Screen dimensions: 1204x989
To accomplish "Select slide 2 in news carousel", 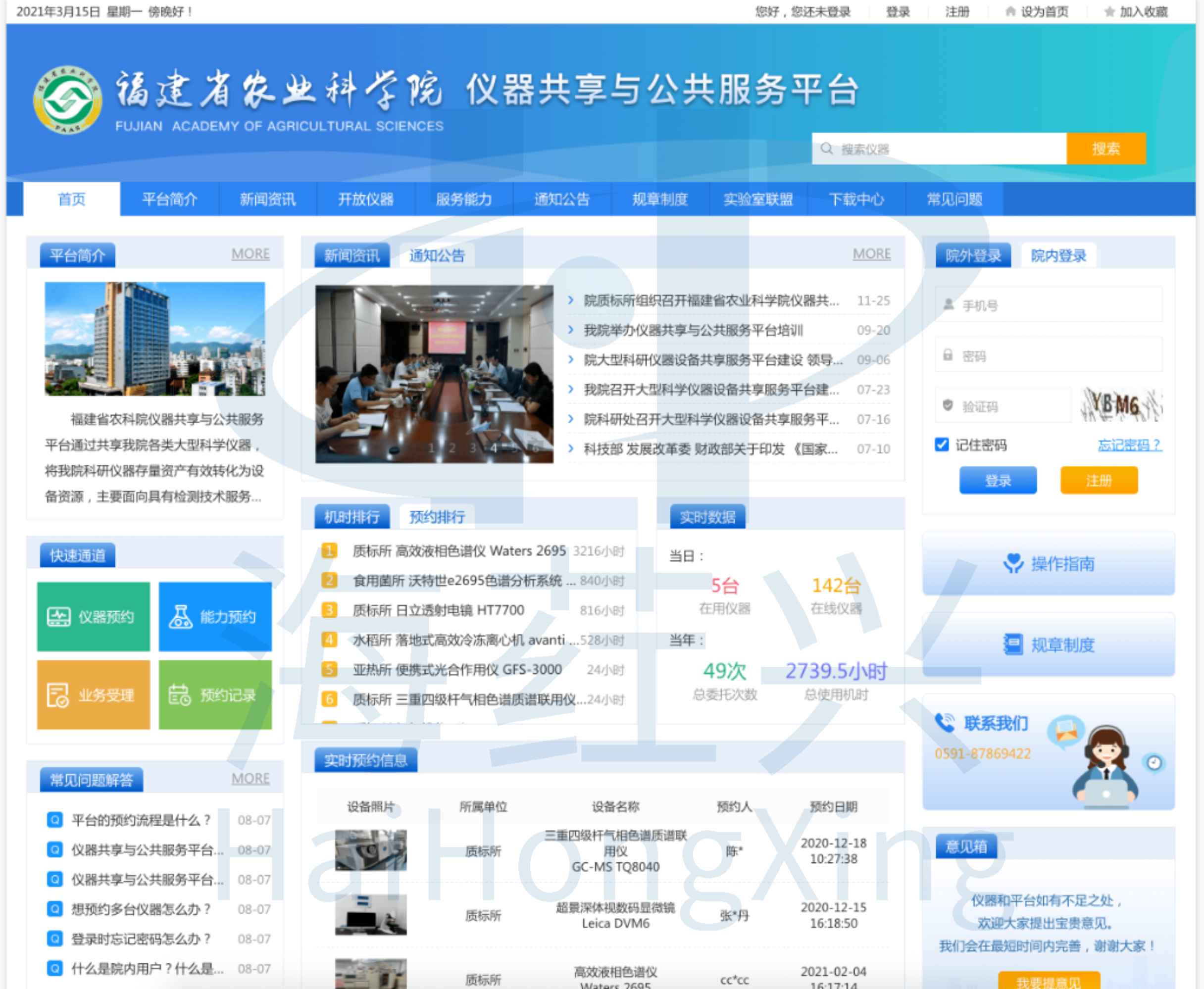I will pos(452,448).
